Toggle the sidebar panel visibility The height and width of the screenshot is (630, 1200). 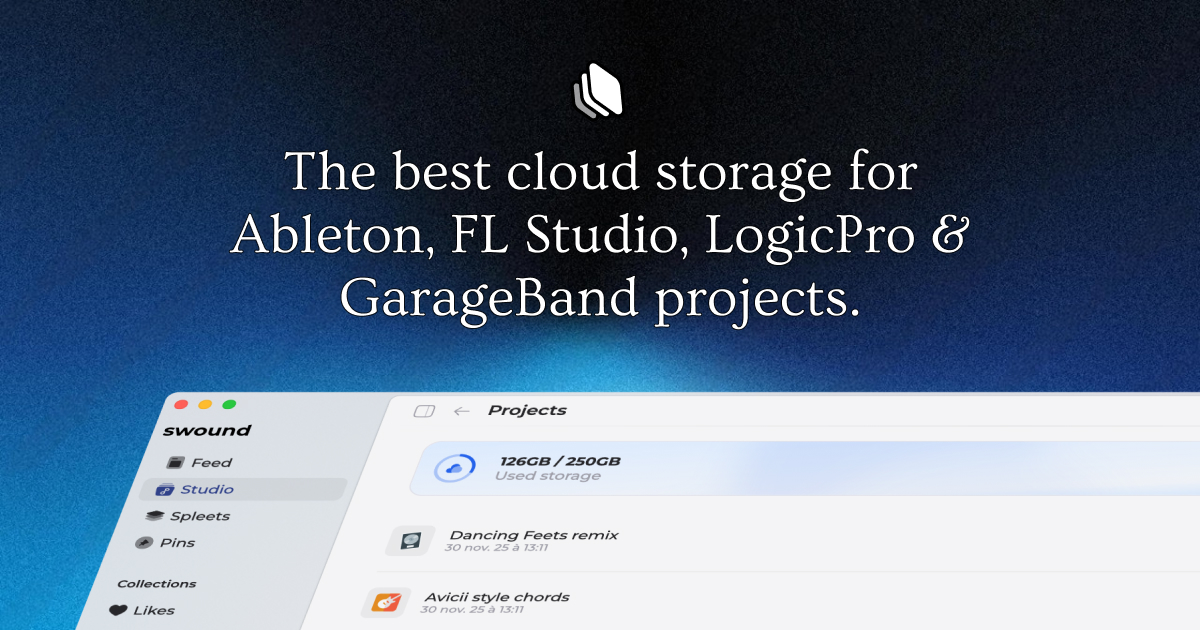[x=424, y=411]
